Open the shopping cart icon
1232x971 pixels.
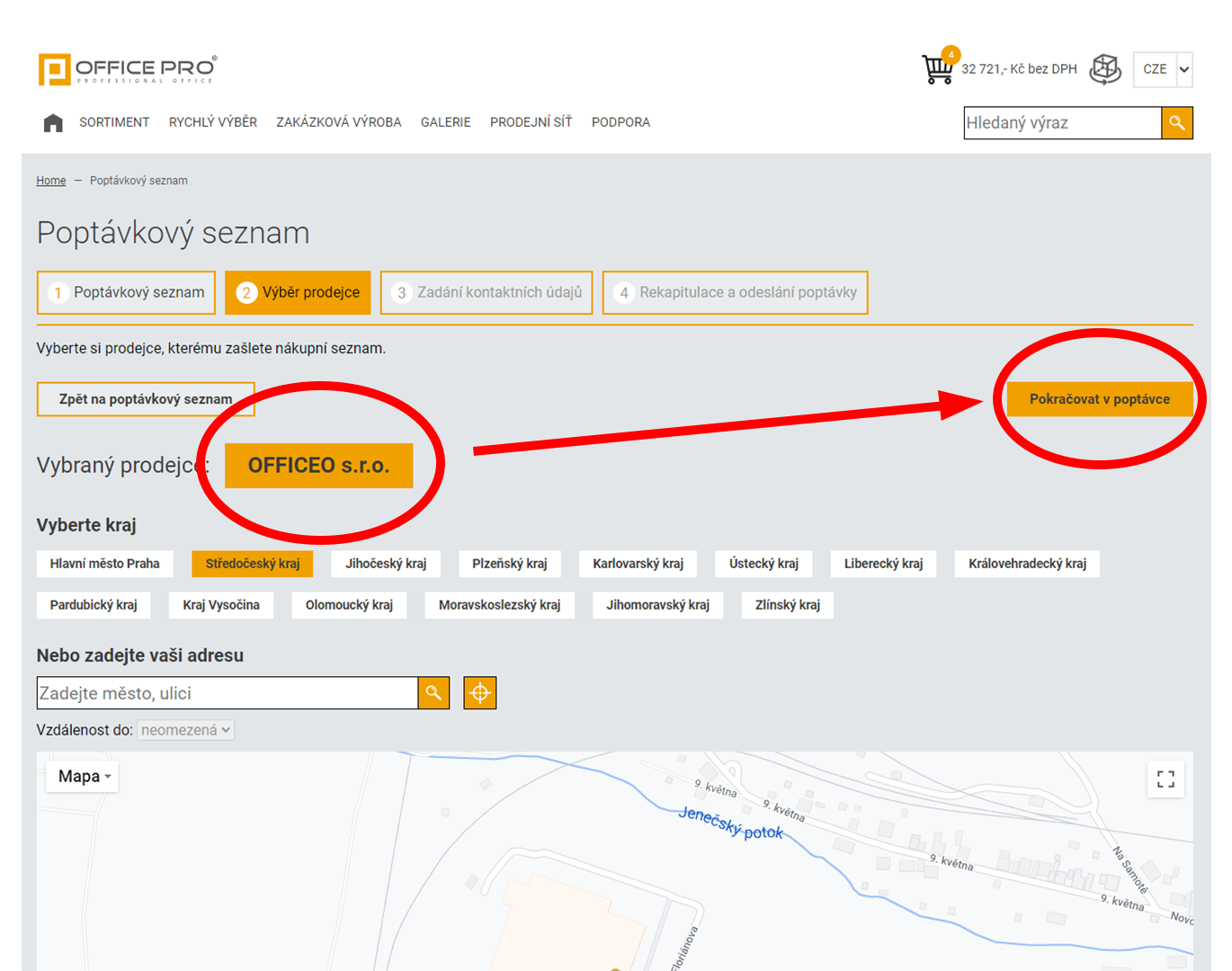[938, 68]
